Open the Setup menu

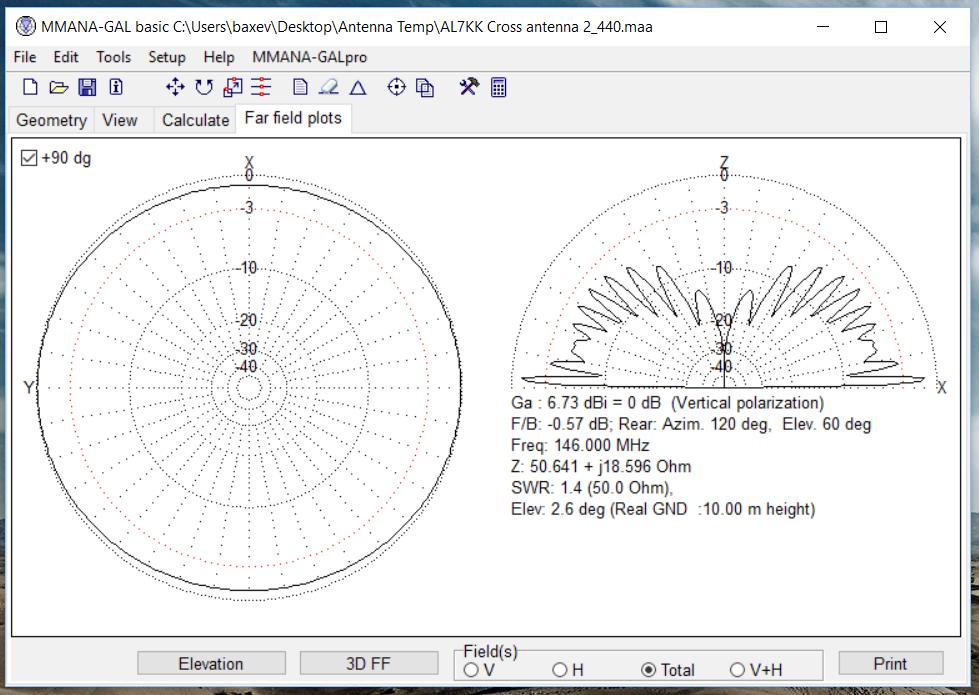click(x=167, y=57)
